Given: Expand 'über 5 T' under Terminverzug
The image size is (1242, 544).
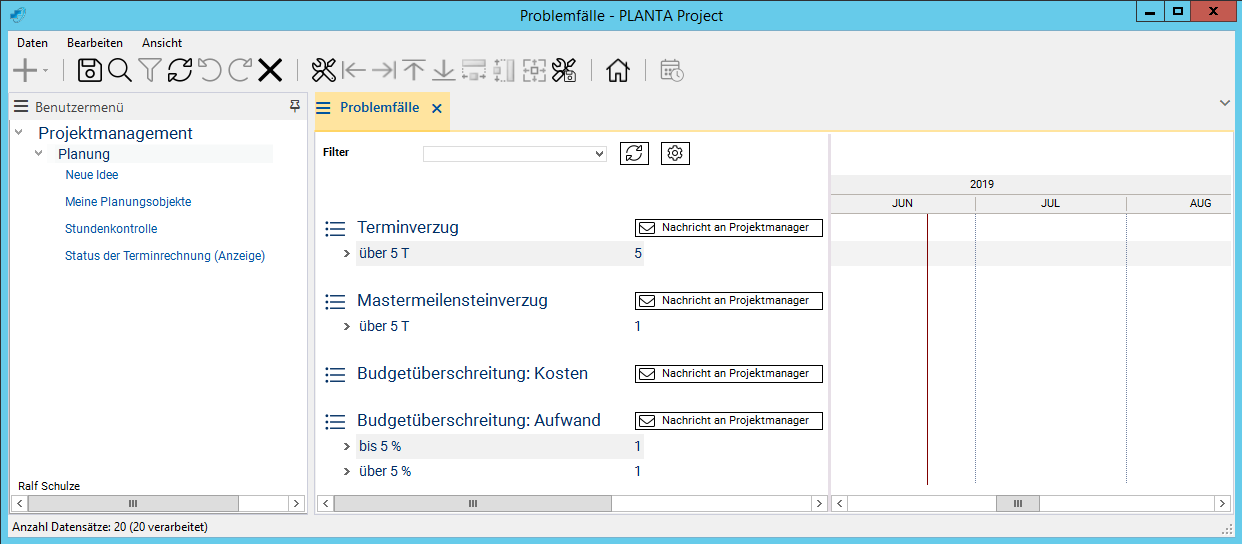Looking at the screenshot, I should coord(346,254).
